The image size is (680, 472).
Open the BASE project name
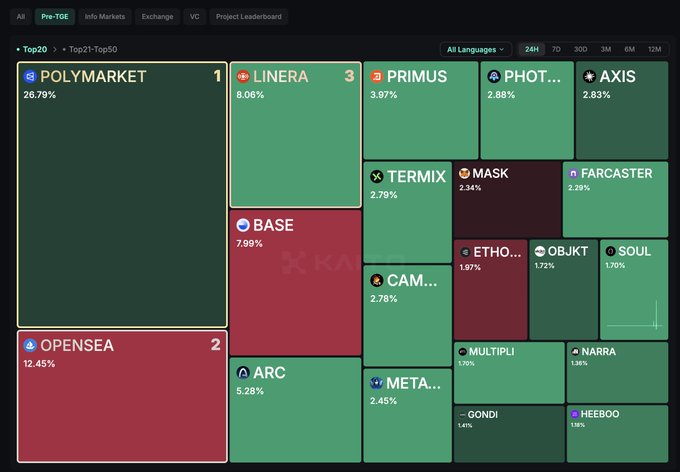pos(273,225)
